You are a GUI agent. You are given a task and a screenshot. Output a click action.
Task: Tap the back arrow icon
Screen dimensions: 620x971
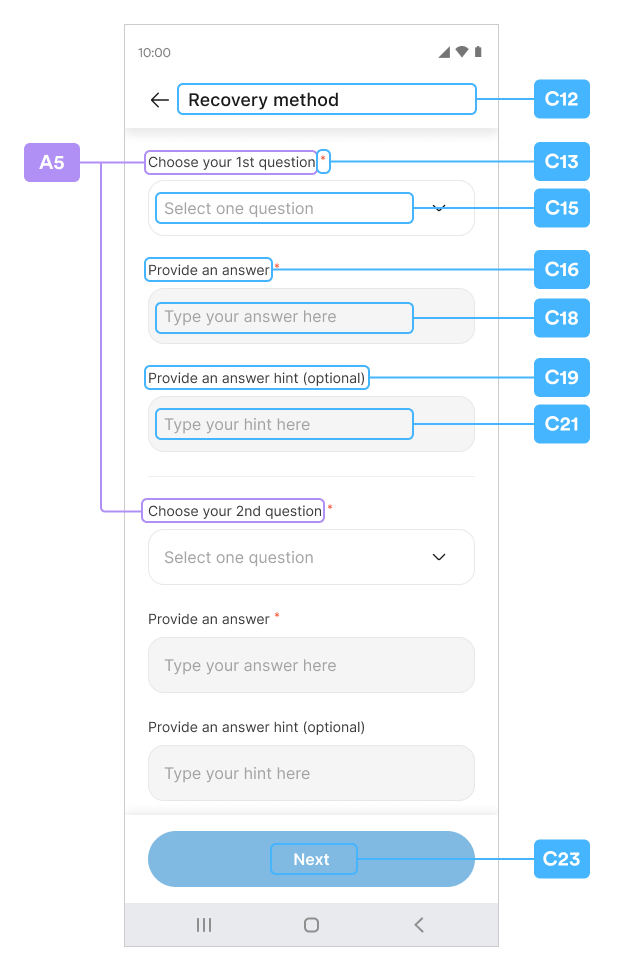point(159,100)
